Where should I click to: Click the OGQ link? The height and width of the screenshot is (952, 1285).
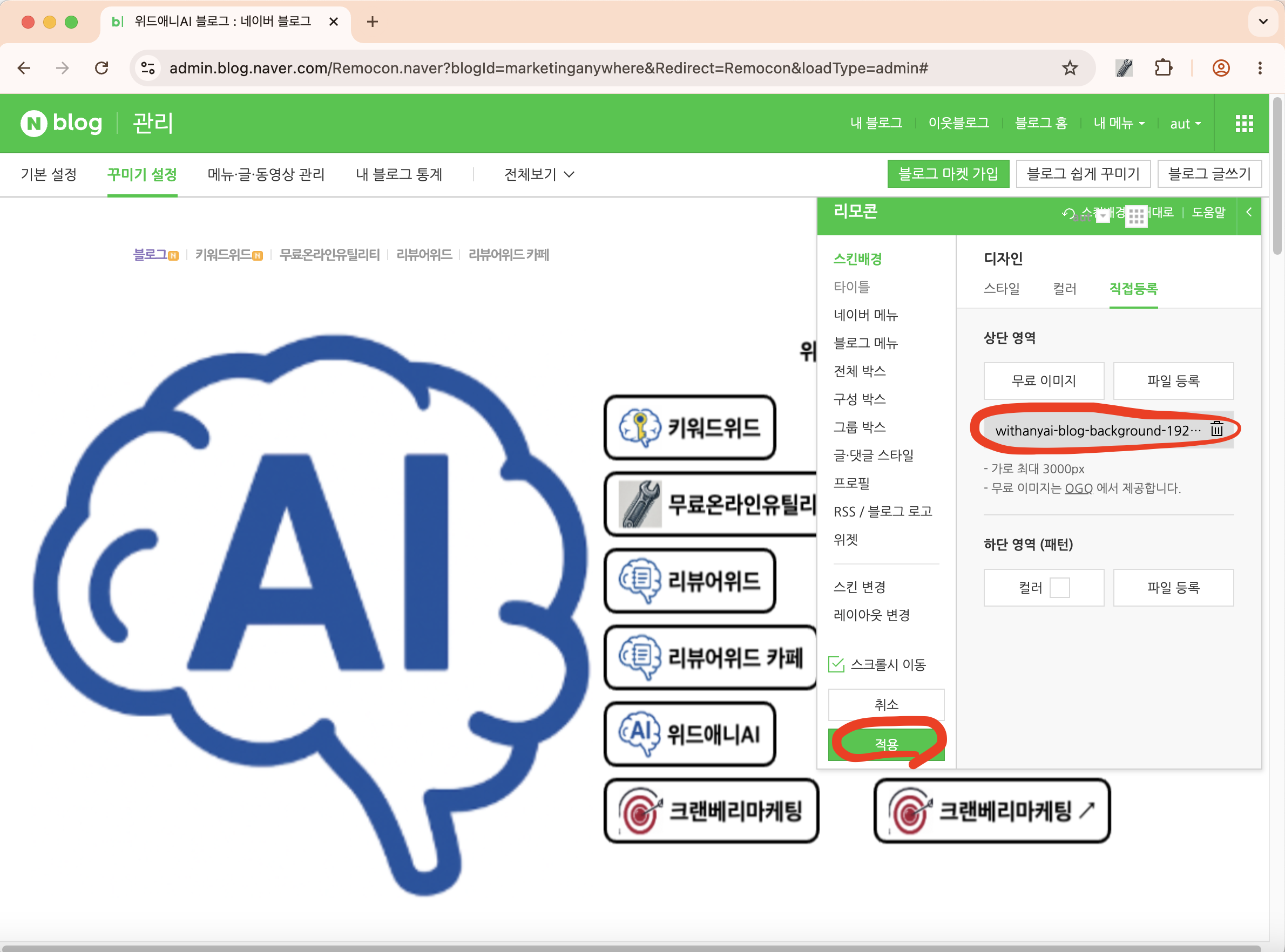1079,488
